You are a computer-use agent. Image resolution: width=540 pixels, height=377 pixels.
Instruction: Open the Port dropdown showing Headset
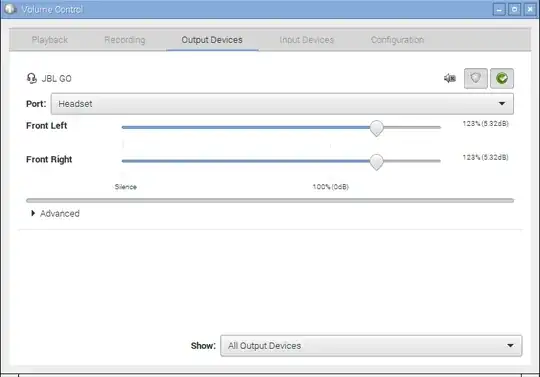tap(282, 104)
